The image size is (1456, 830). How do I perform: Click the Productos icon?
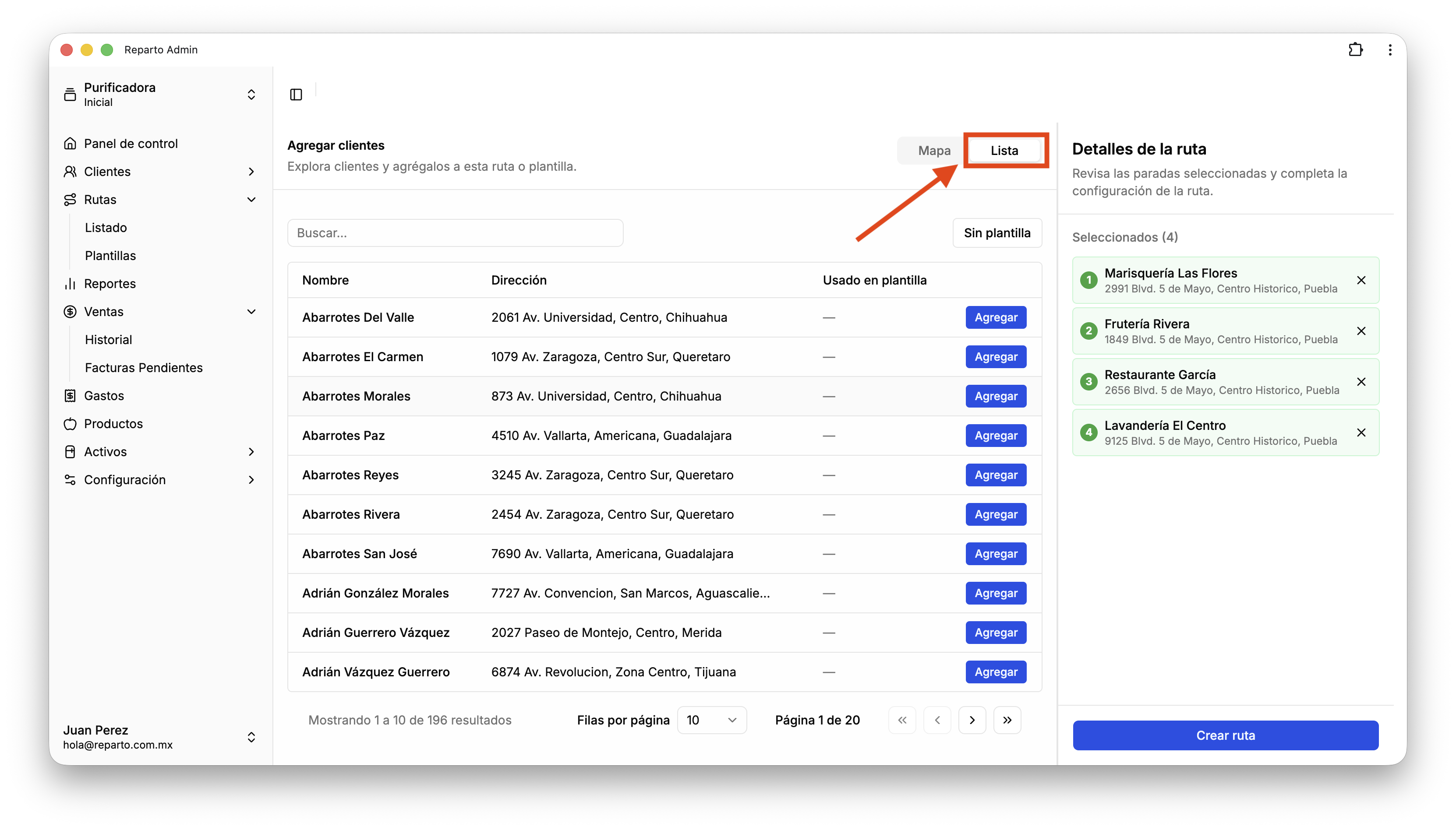pos(70,424)
